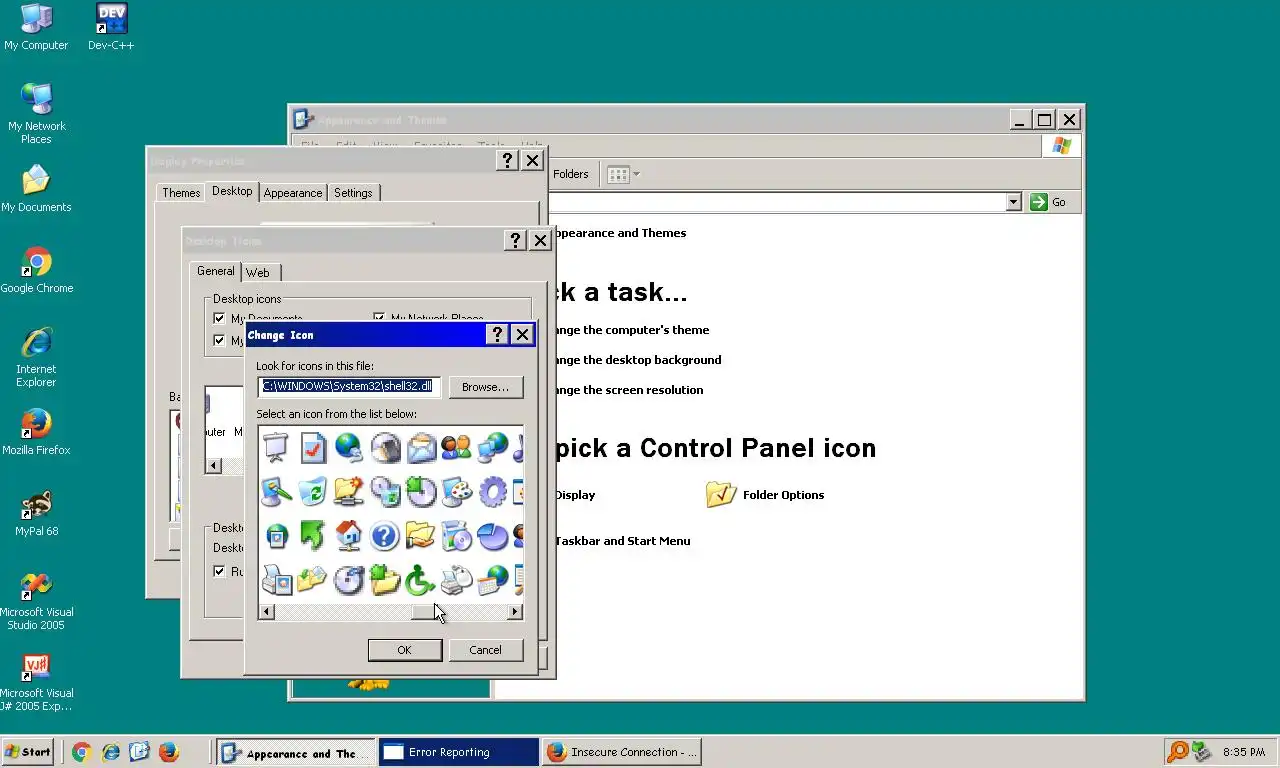Click the Change Icon help question button
Screen dimensions: 1280x768
point(497,335)
